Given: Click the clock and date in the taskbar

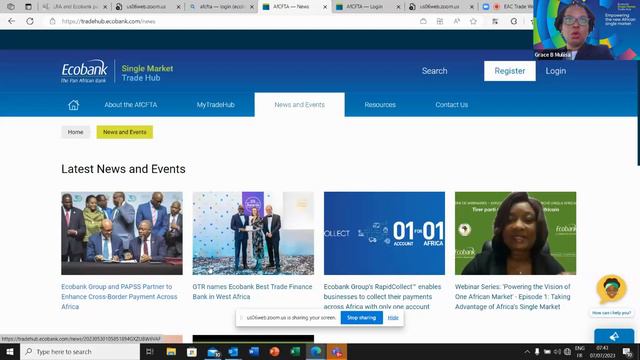Looking at the screenshot, I should pyautogui.click(x=602, y=351).
